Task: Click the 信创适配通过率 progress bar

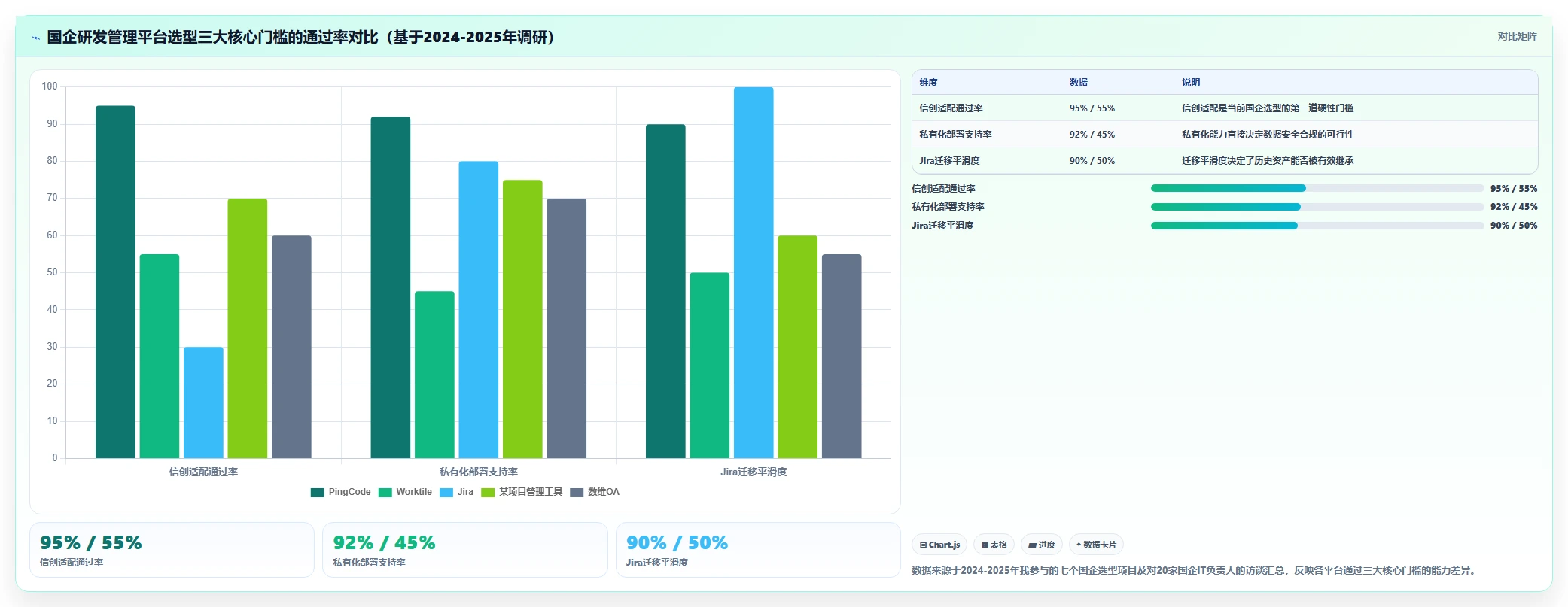Action: 1317,188
